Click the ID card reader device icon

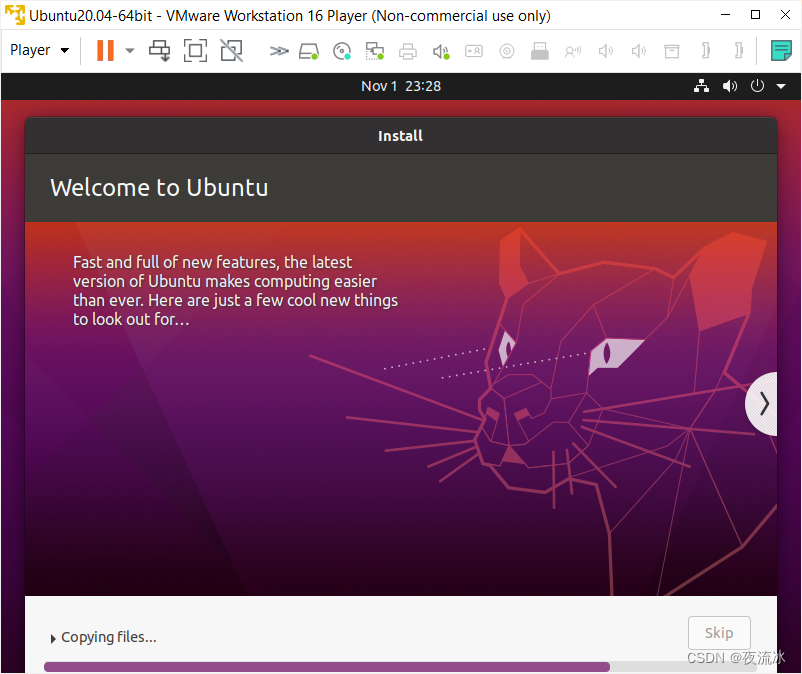coord(474,51)
